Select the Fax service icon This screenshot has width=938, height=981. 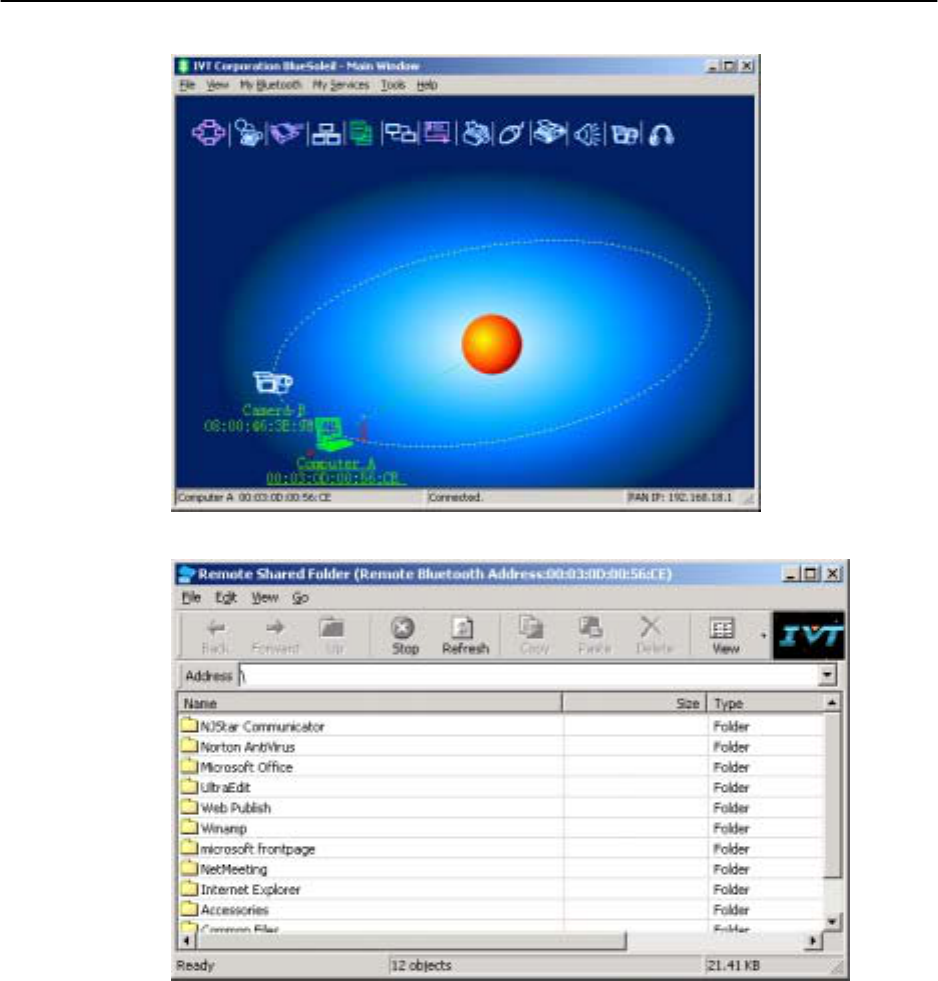(549, 133)
